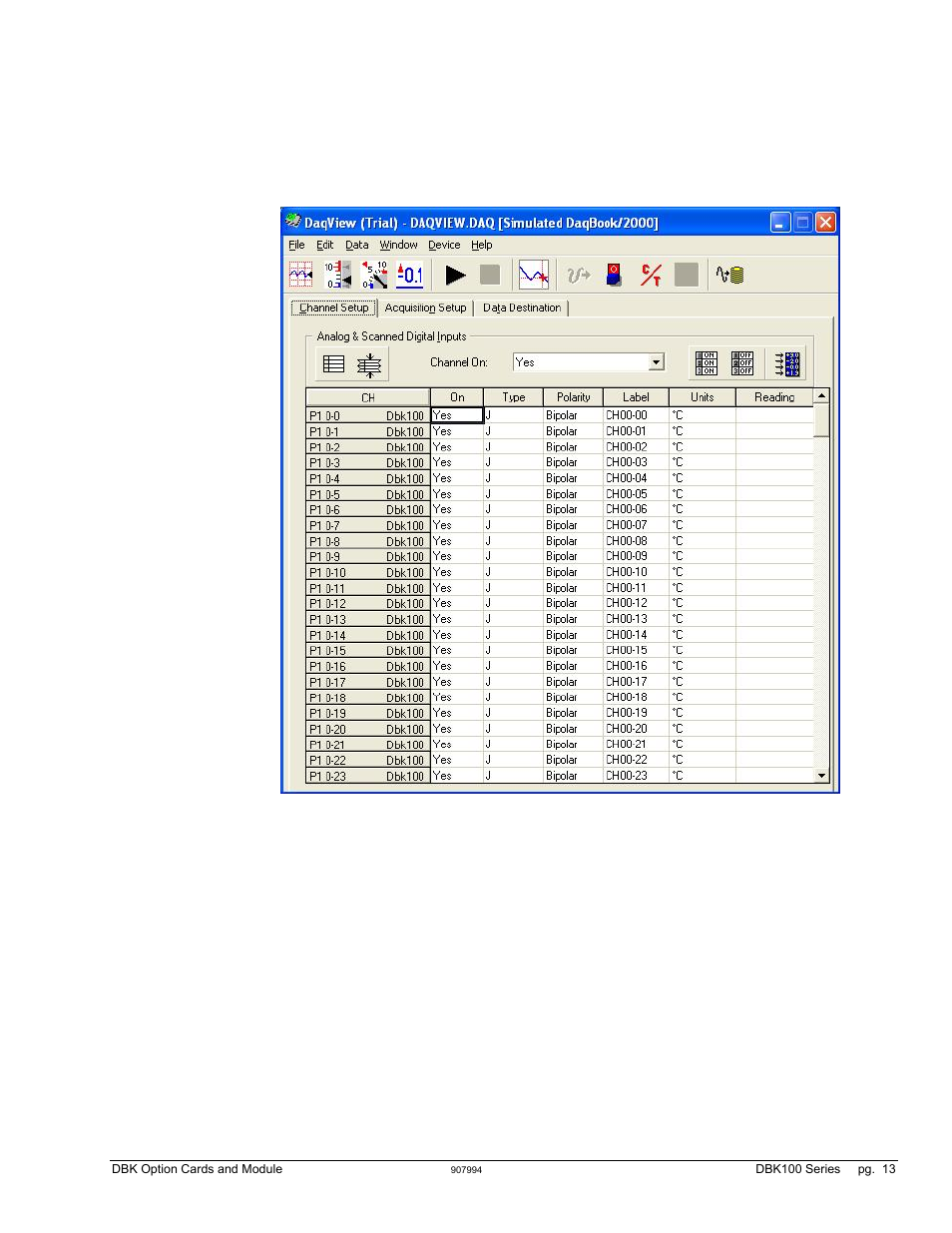The height and width of the screenshot is (1233, 952).
Task: Open the Data menu
Action: 356,245
